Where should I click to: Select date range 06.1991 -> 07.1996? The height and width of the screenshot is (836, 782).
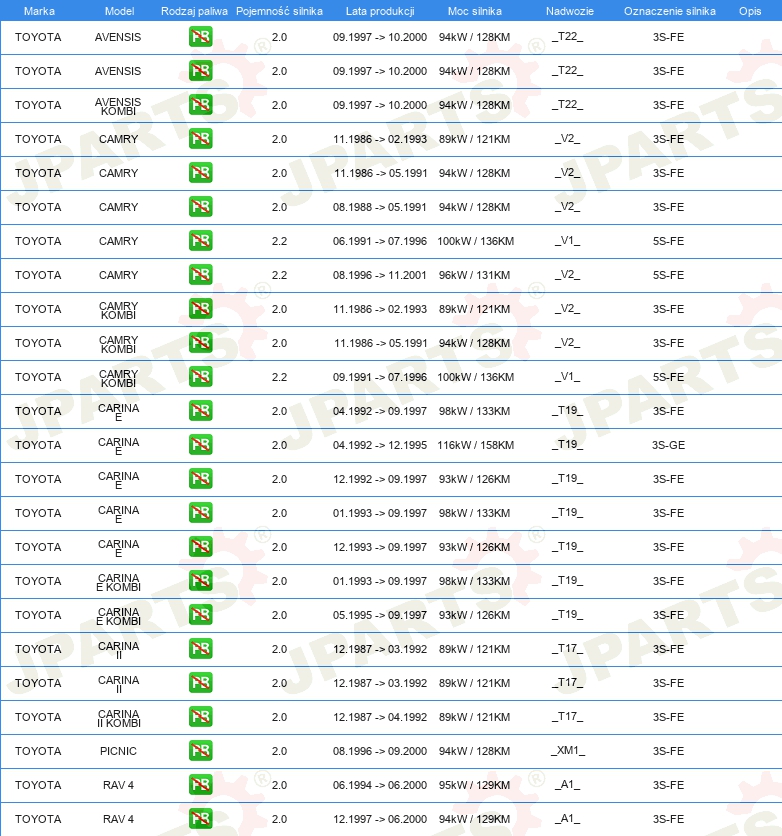click(380, 241)
